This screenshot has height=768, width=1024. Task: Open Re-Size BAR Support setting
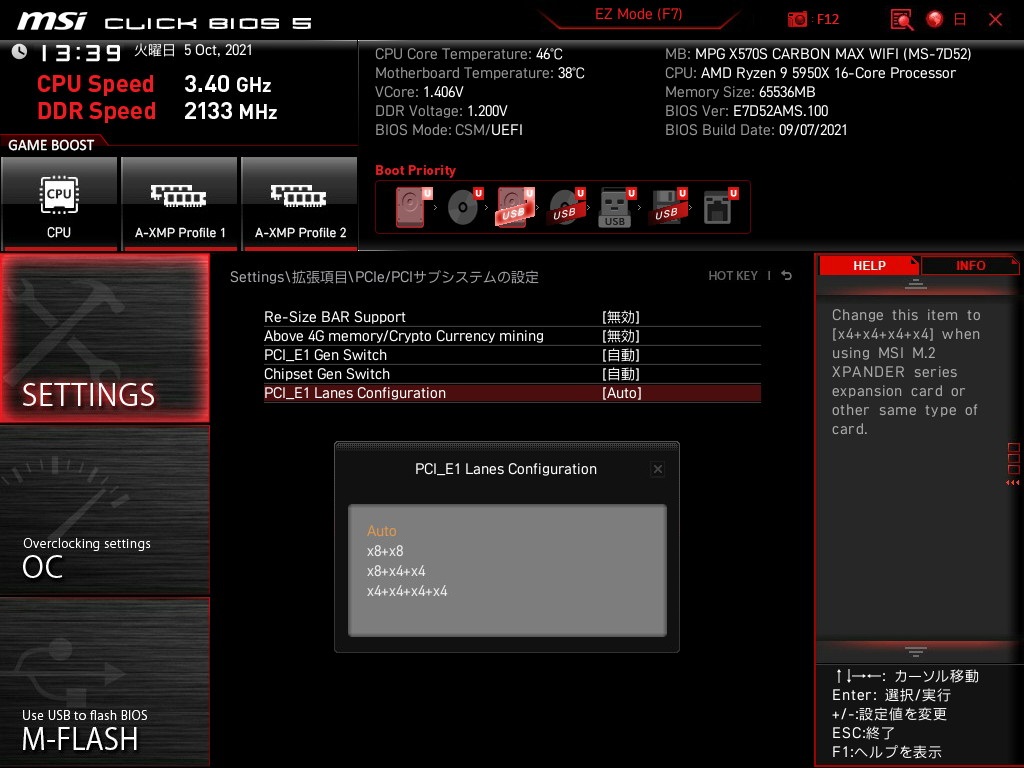(512, 317)
